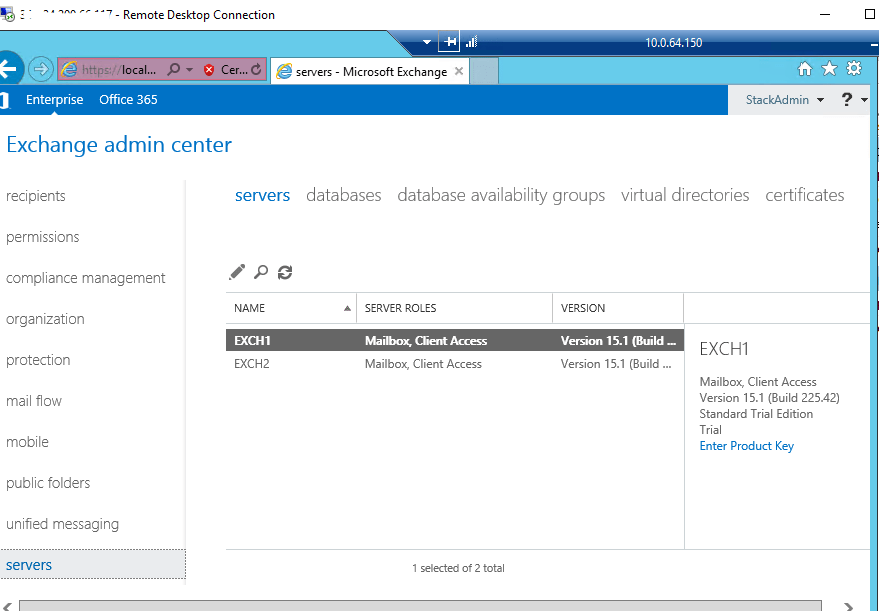Click the pencil edit icon
Image resolution: width=879 pixels, height=611 pixels.
[237, 272]
